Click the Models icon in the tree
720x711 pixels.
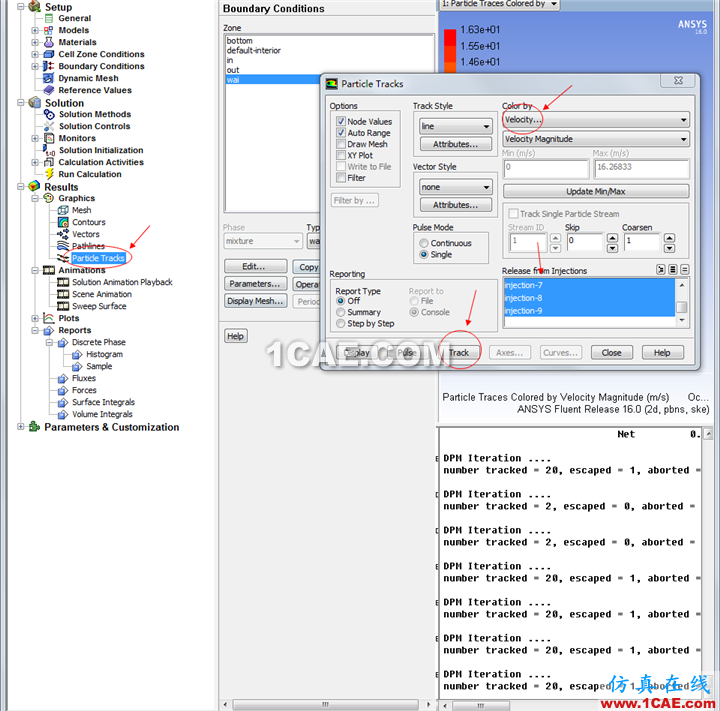[49, 30]
